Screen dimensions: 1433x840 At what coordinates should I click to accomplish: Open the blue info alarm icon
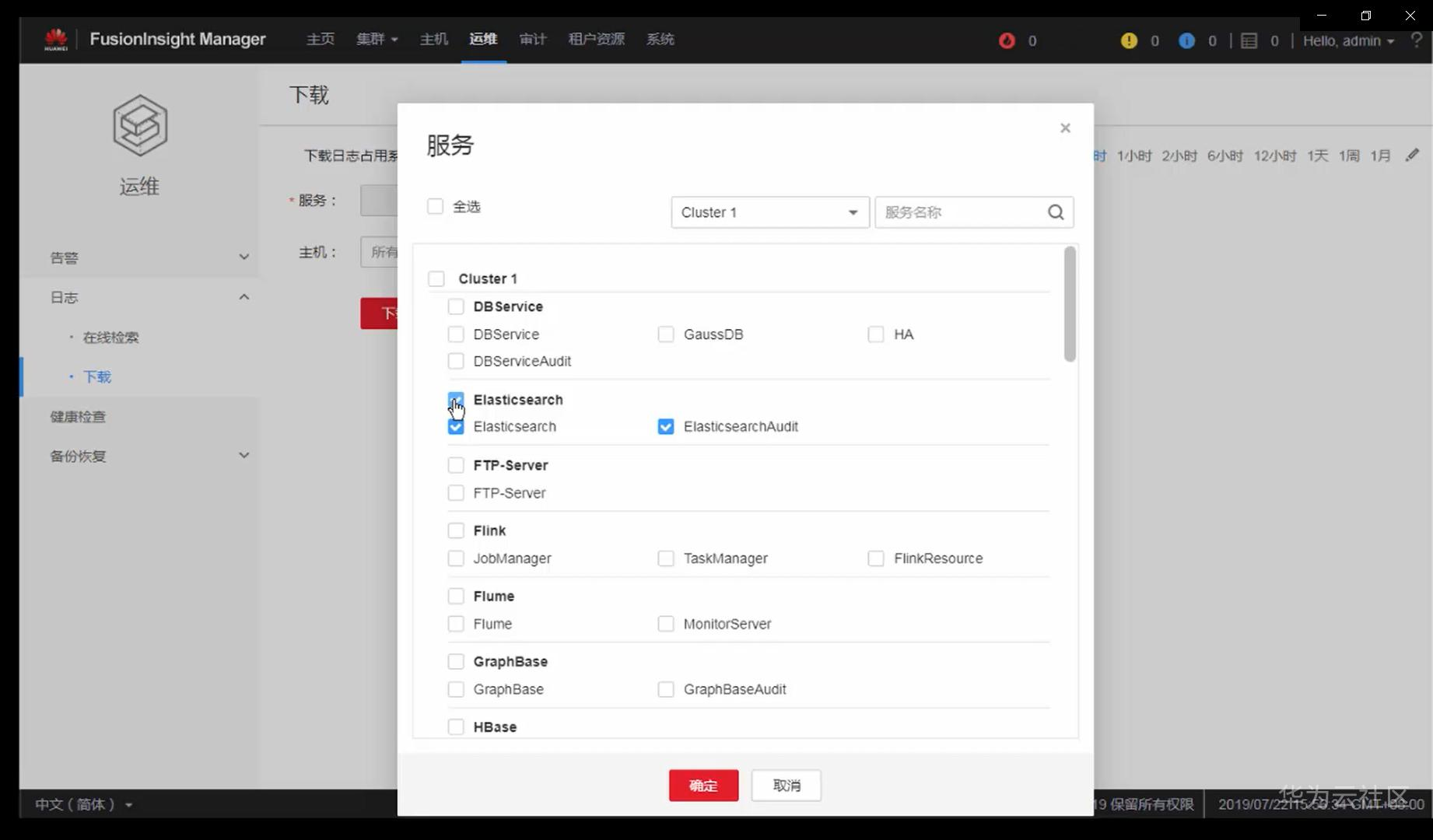coord(1186,40)
